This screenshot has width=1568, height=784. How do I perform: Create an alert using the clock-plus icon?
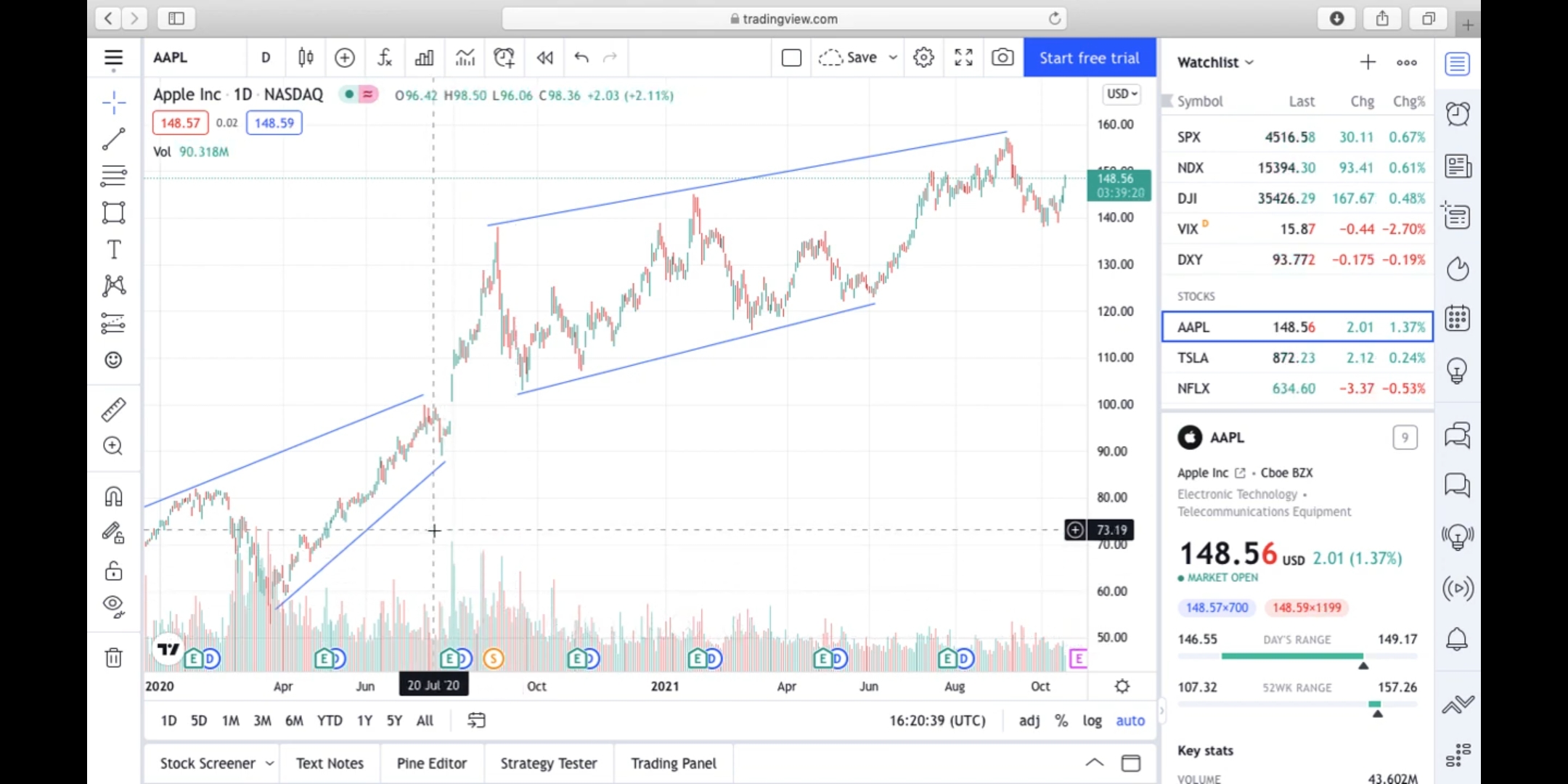[x=505, y=57]
